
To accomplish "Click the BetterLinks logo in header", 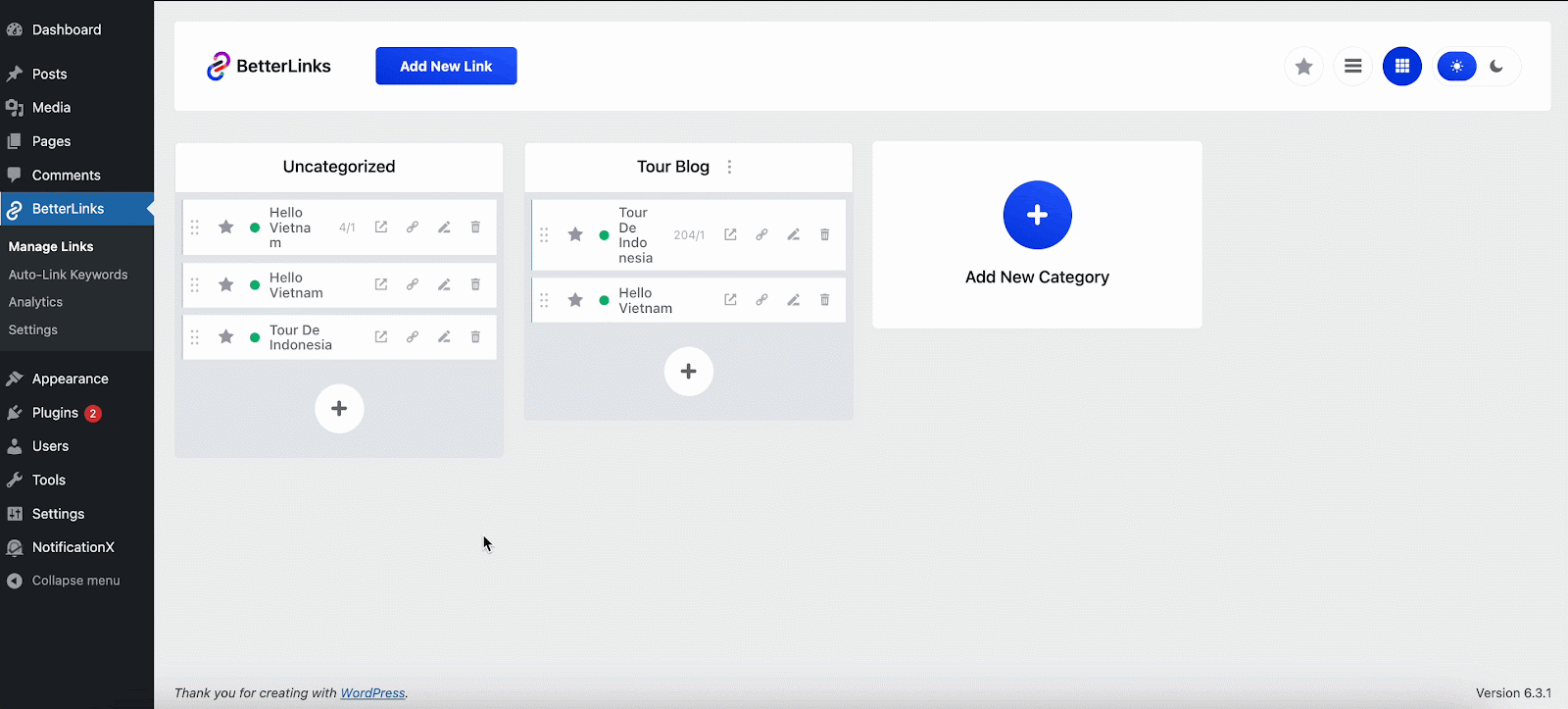I will coord(269,67).
